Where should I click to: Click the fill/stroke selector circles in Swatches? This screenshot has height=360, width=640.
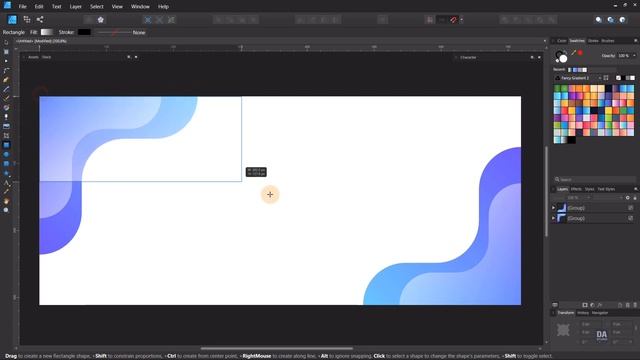[x=561, y=56]
